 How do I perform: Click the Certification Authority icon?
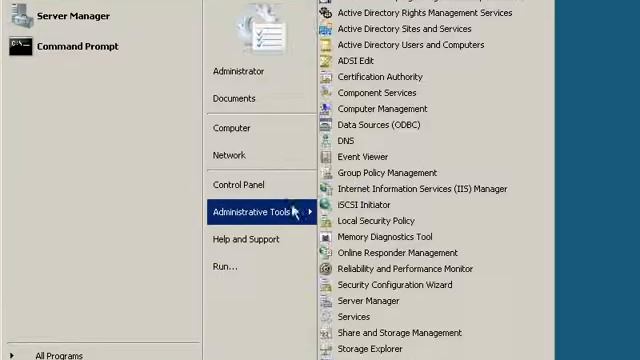(x=326, y=77)
